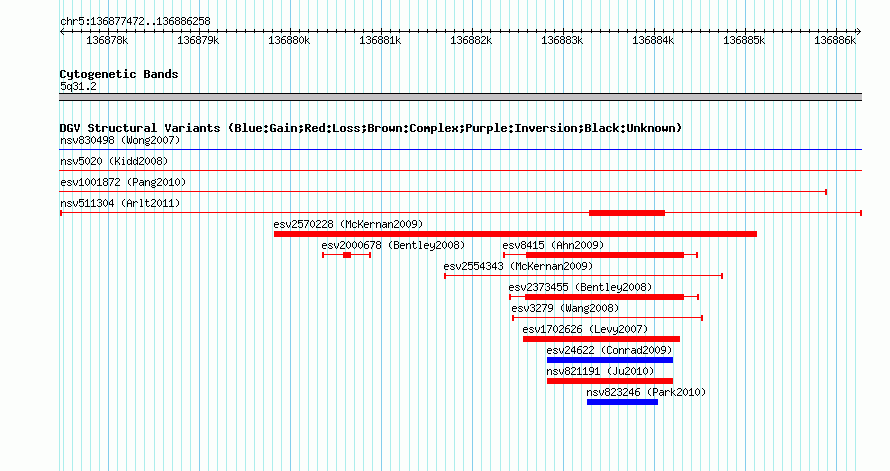Click the esv8415 (Ahn2009) label

[x=553, y=245]
